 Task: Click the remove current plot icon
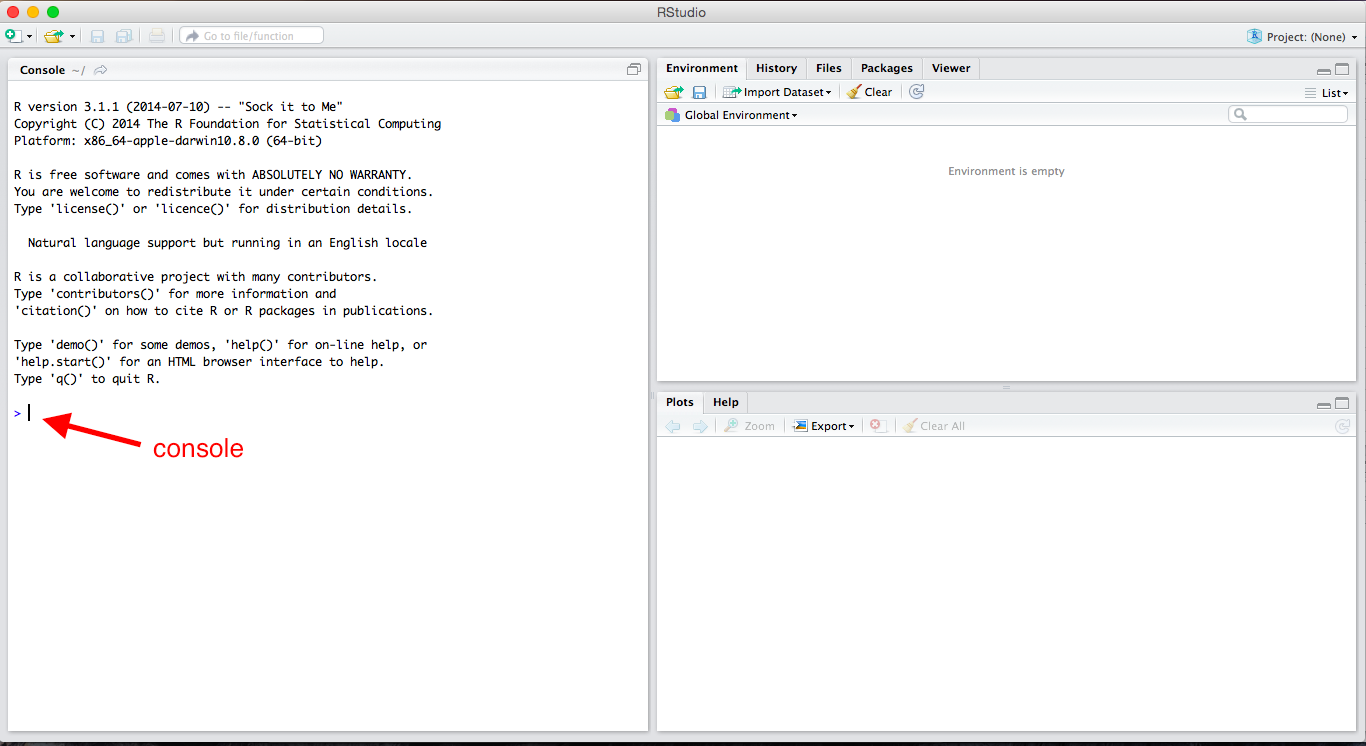pyautogui.click(x=877, y=426)
